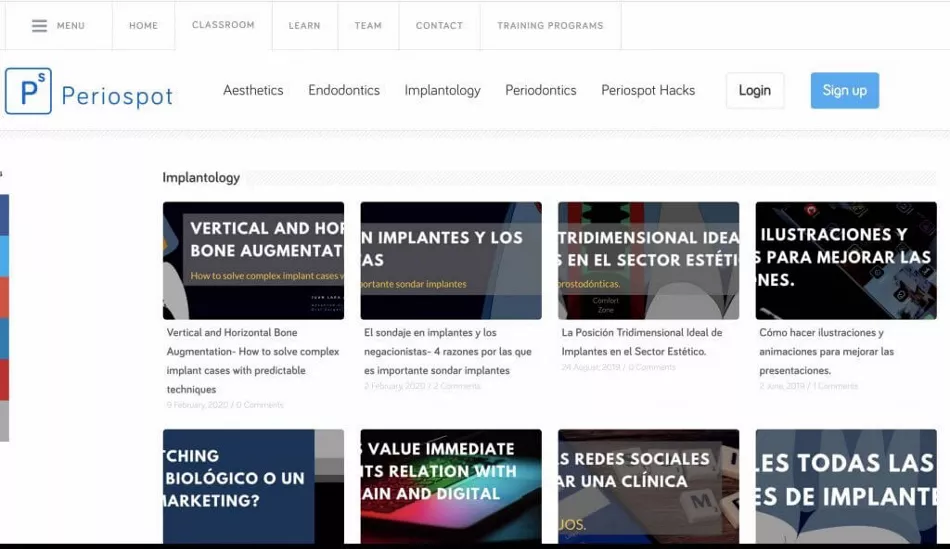The height and width of the screenshot is (549, 950).
Task: Open TRAINING PROGRAMS in top navigation
Action: (x=550, y=25)
